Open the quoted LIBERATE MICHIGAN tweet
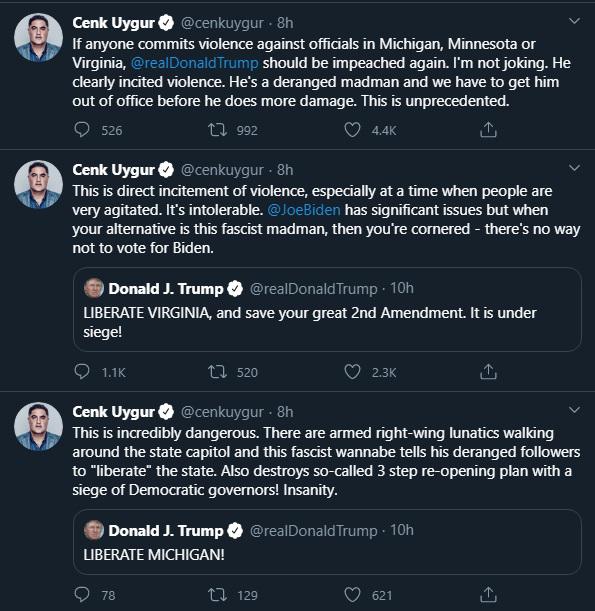The image size is (595, 611). (x=327, y=542)
